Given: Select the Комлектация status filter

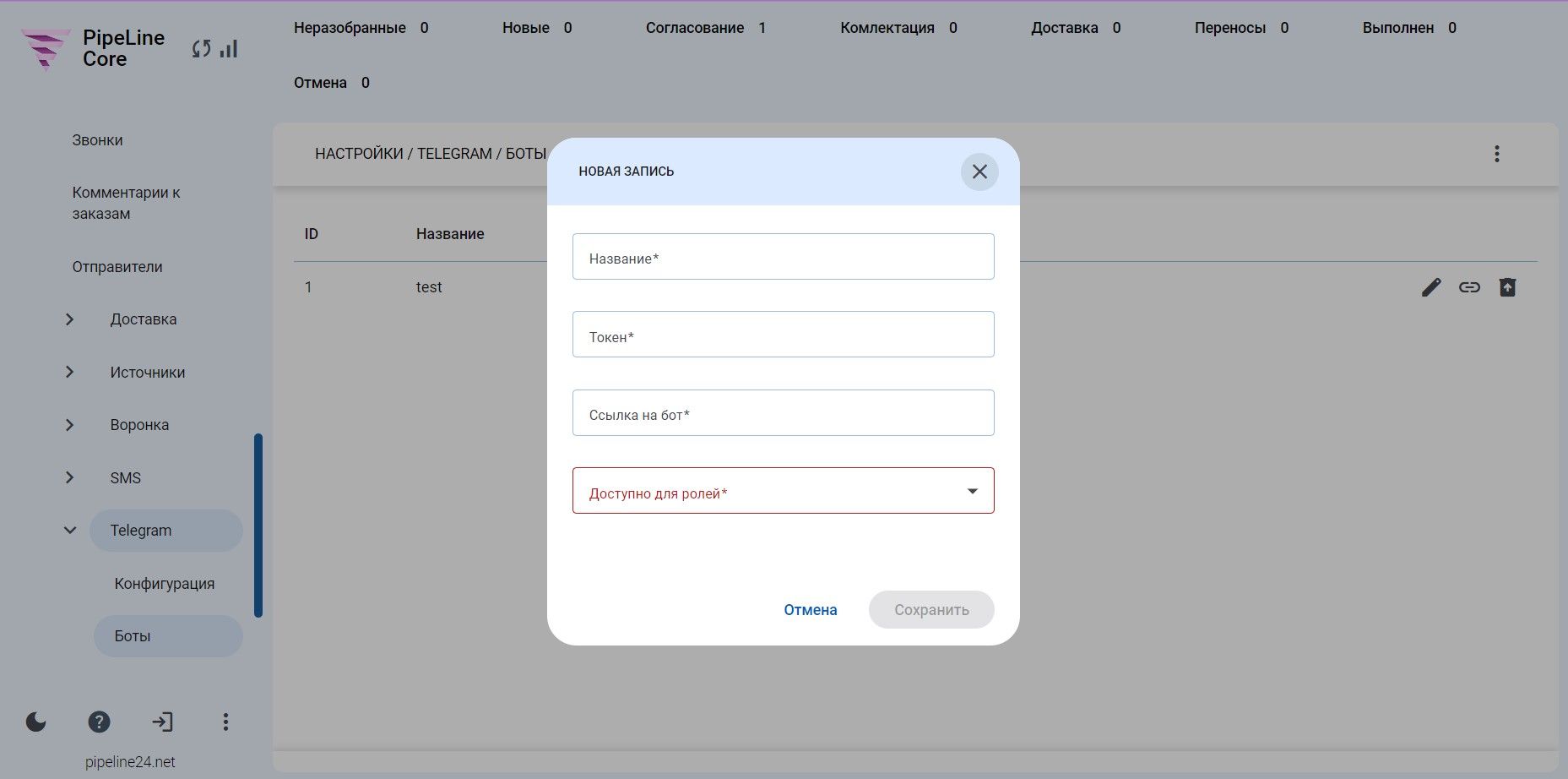Looking at the screenshot, I should click(x=898, y=28).
